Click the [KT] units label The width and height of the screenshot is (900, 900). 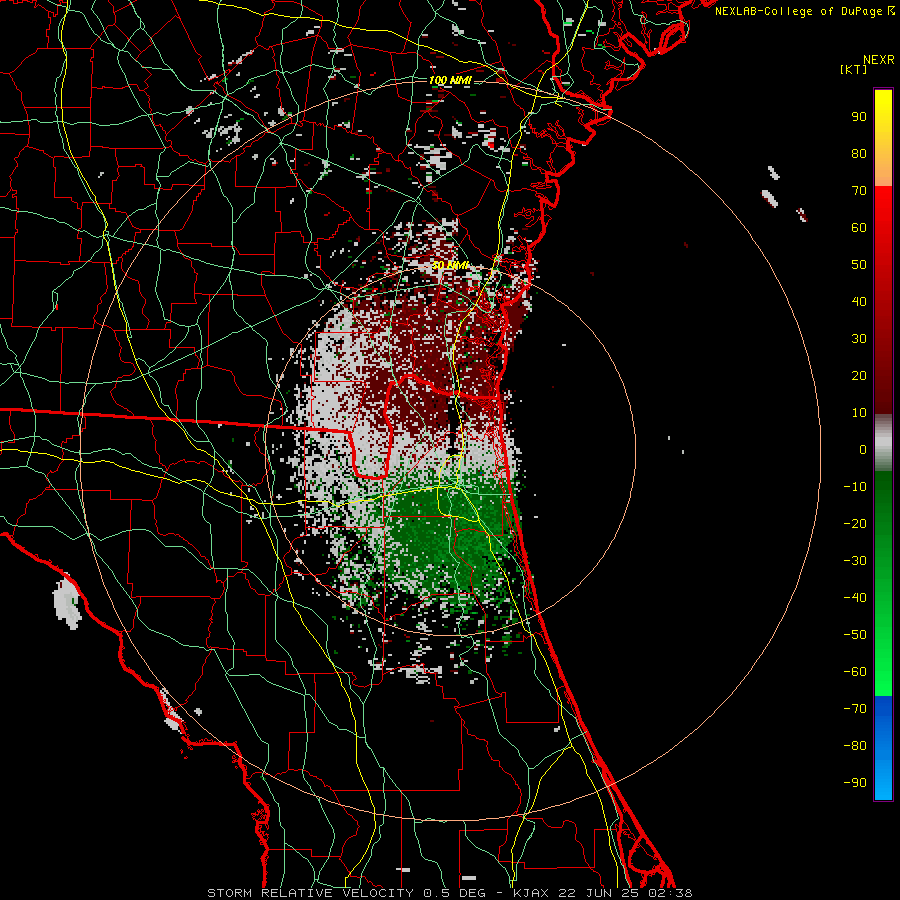[854, 69]
